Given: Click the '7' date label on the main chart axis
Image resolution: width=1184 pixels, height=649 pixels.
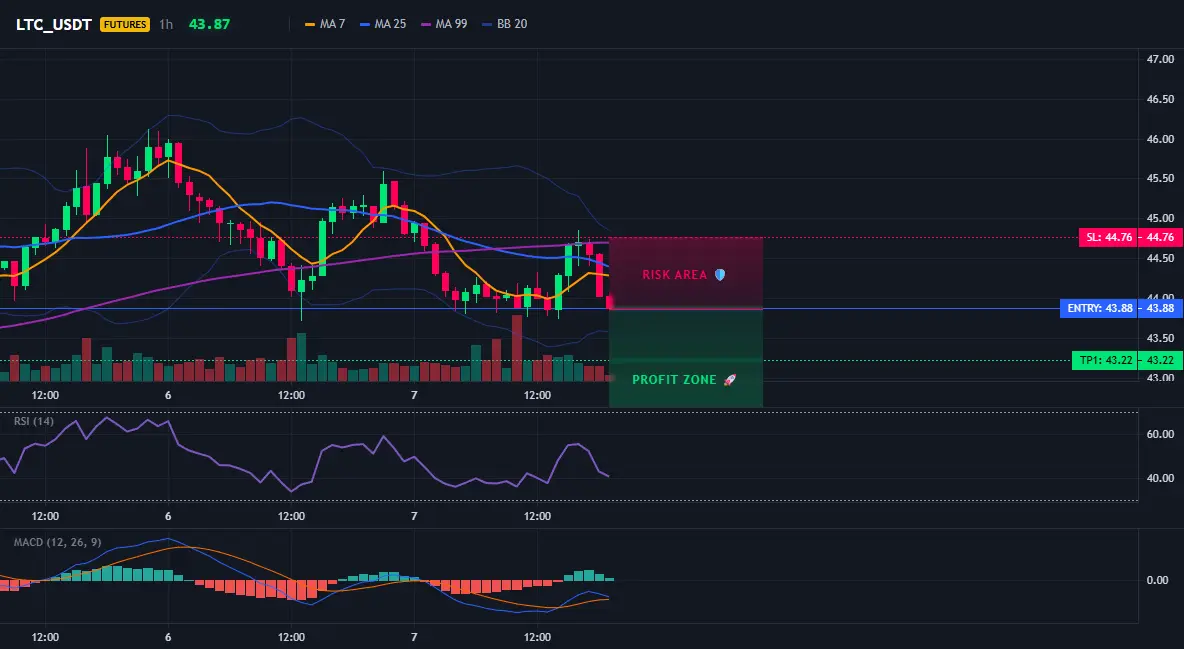Looking at the screenshot, I should click(x=414, y=395).
